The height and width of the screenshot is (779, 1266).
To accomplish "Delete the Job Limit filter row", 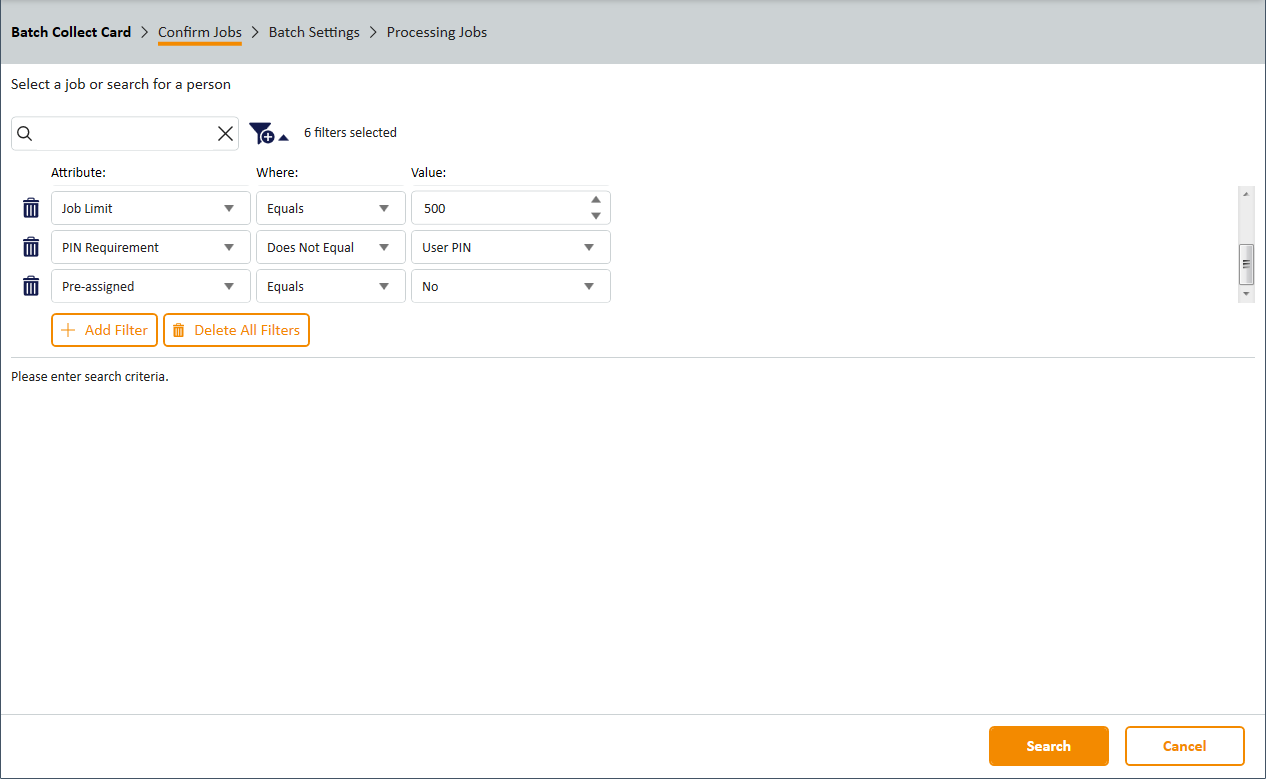I will 31,208.
